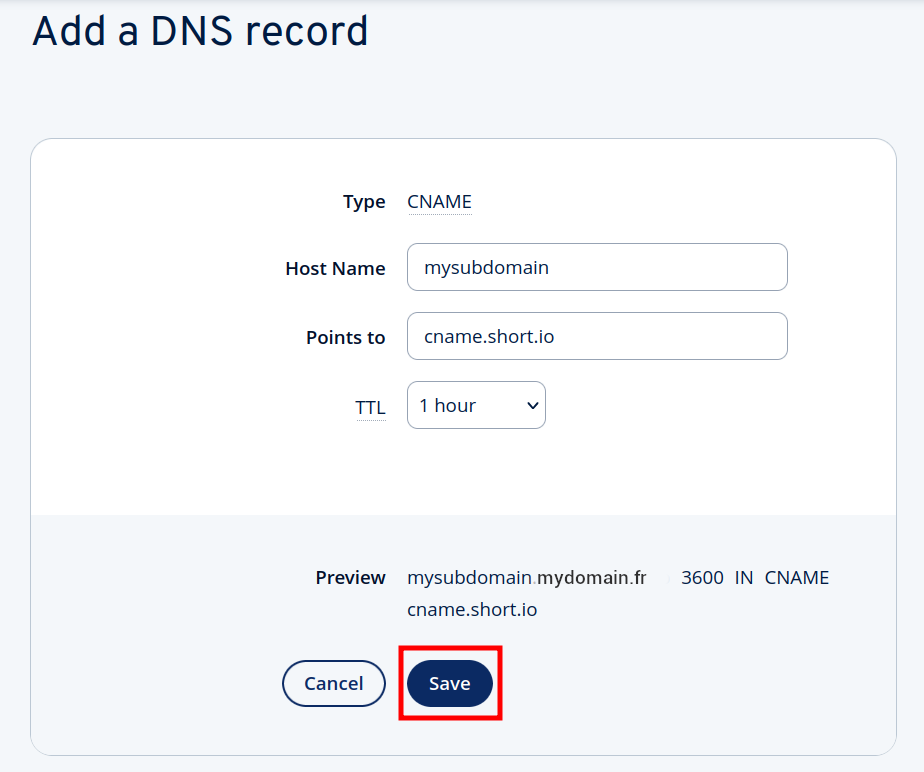
Task: Click mysubdomain.mydomain.fr in the preview
Action: coord(526,578)
